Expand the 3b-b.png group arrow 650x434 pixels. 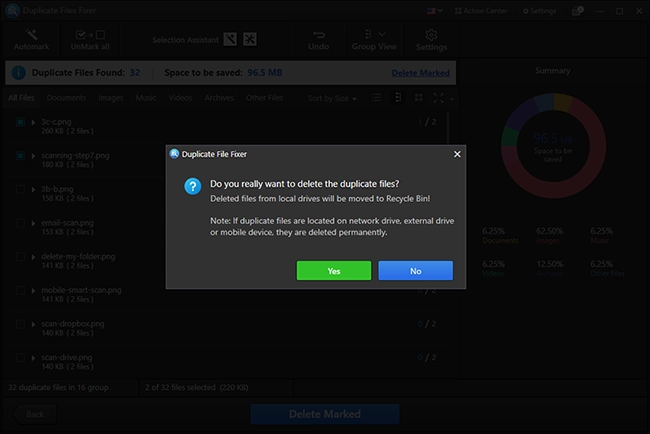pos(33,190)
